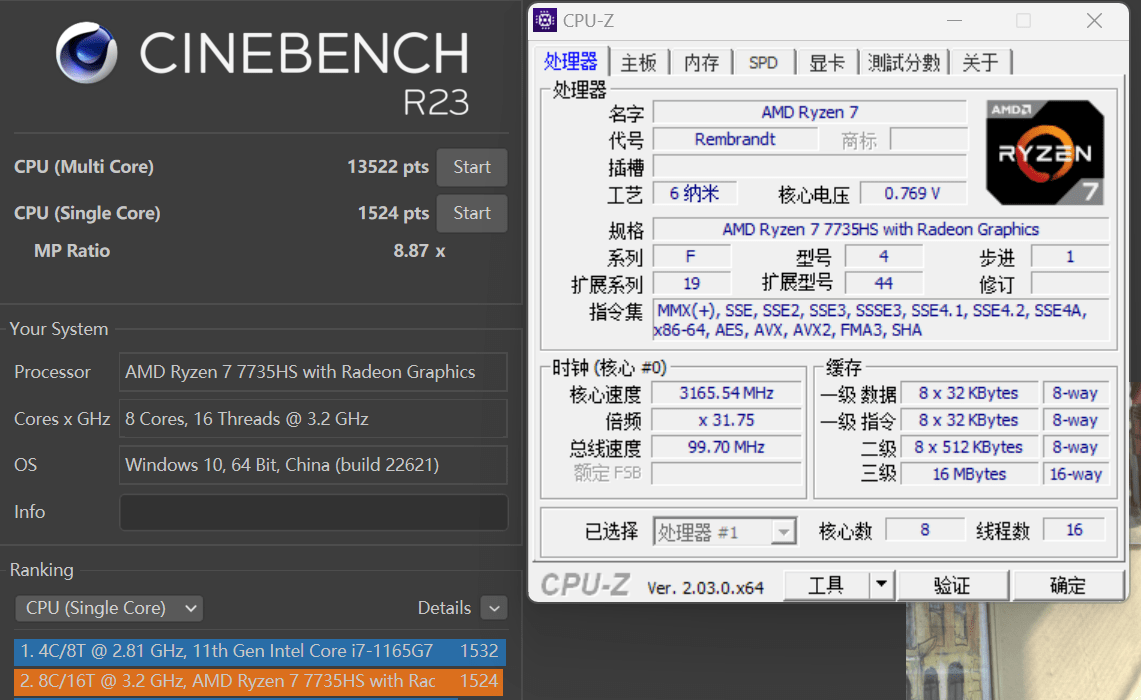Click the 13522 pts multi core score

[x=388, y=167]
